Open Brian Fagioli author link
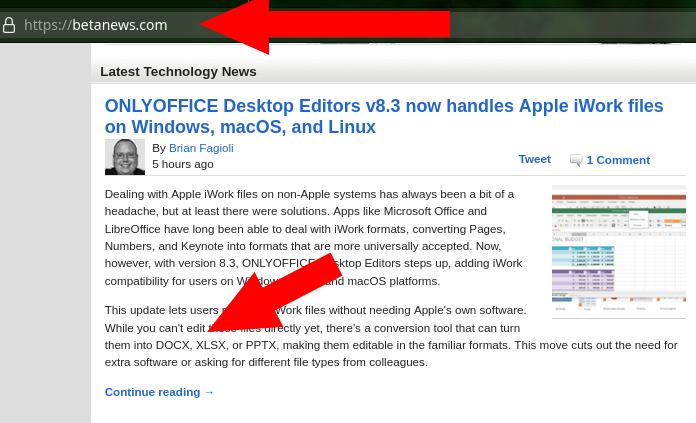Viewport: 696px width, 423px height. click(201, 148)
